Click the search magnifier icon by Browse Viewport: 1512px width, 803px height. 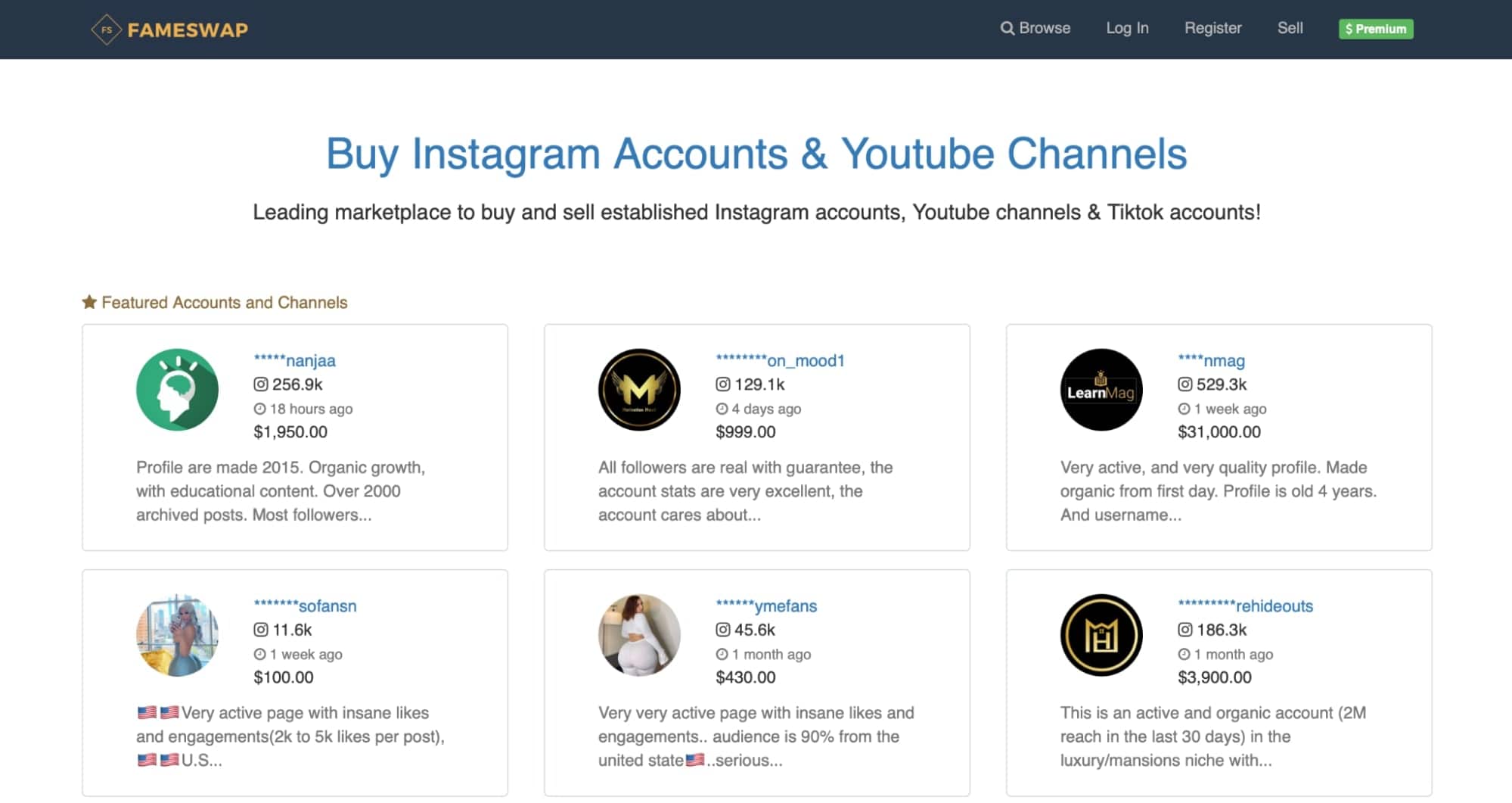tap(1007, 28)
